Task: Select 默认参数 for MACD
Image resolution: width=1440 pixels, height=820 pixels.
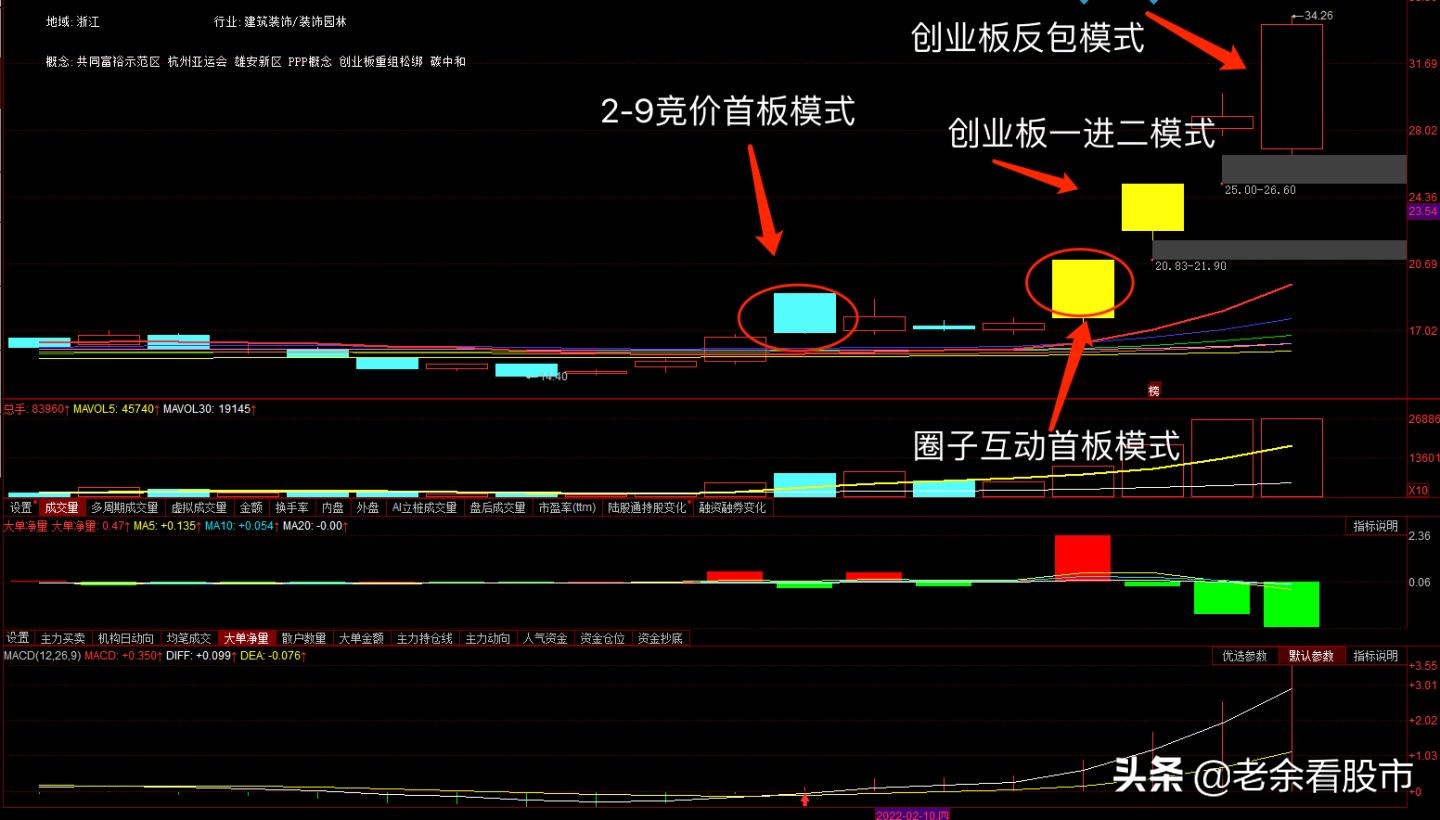Action: (1311, 656)
